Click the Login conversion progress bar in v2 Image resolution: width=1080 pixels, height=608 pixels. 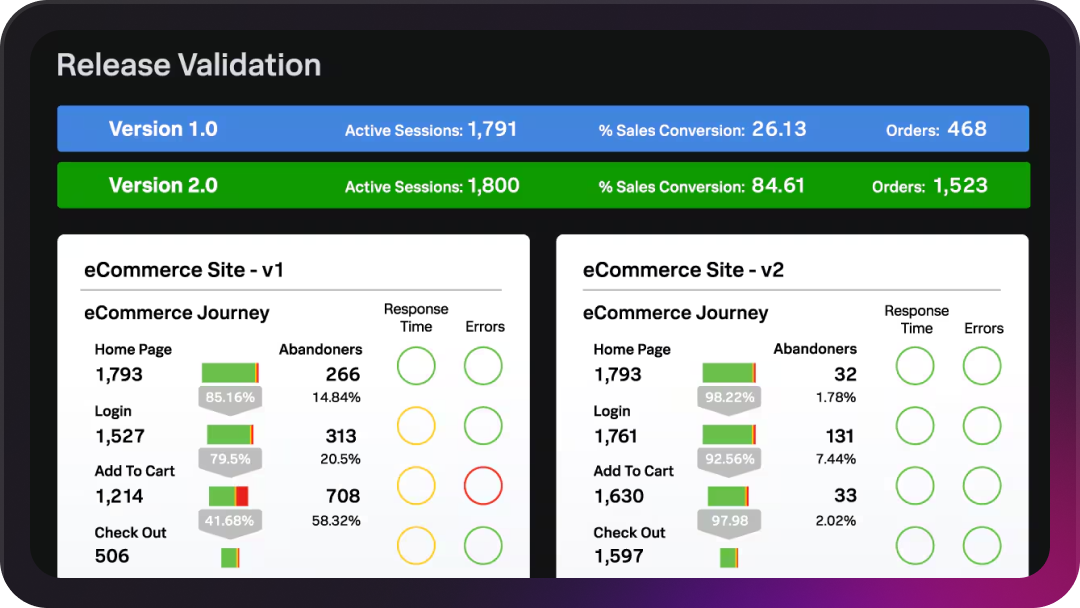click(x=729, y=434)
